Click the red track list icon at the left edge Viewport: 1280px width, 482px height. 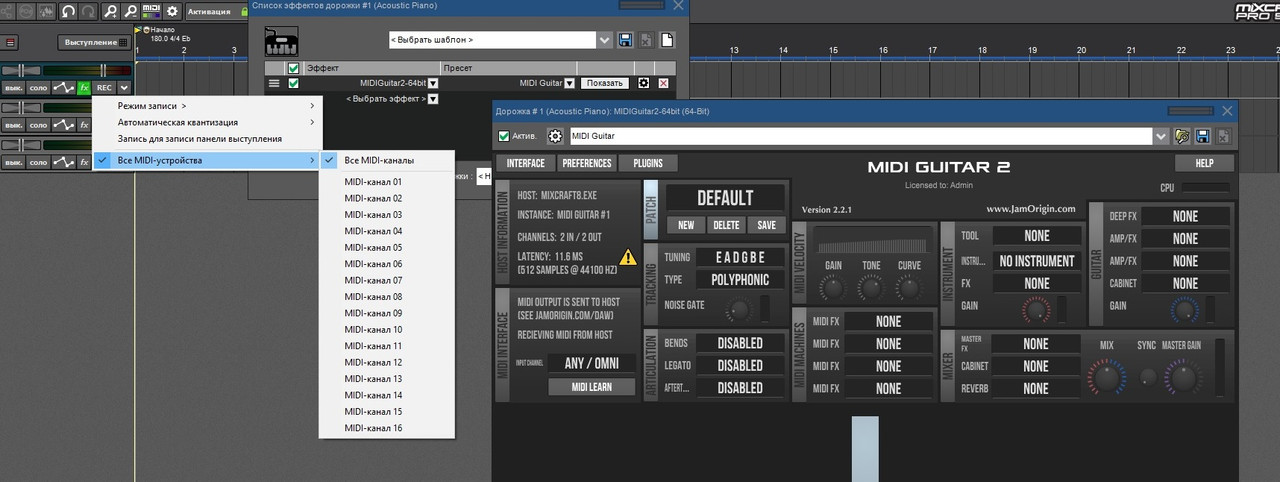click(11, 42)
